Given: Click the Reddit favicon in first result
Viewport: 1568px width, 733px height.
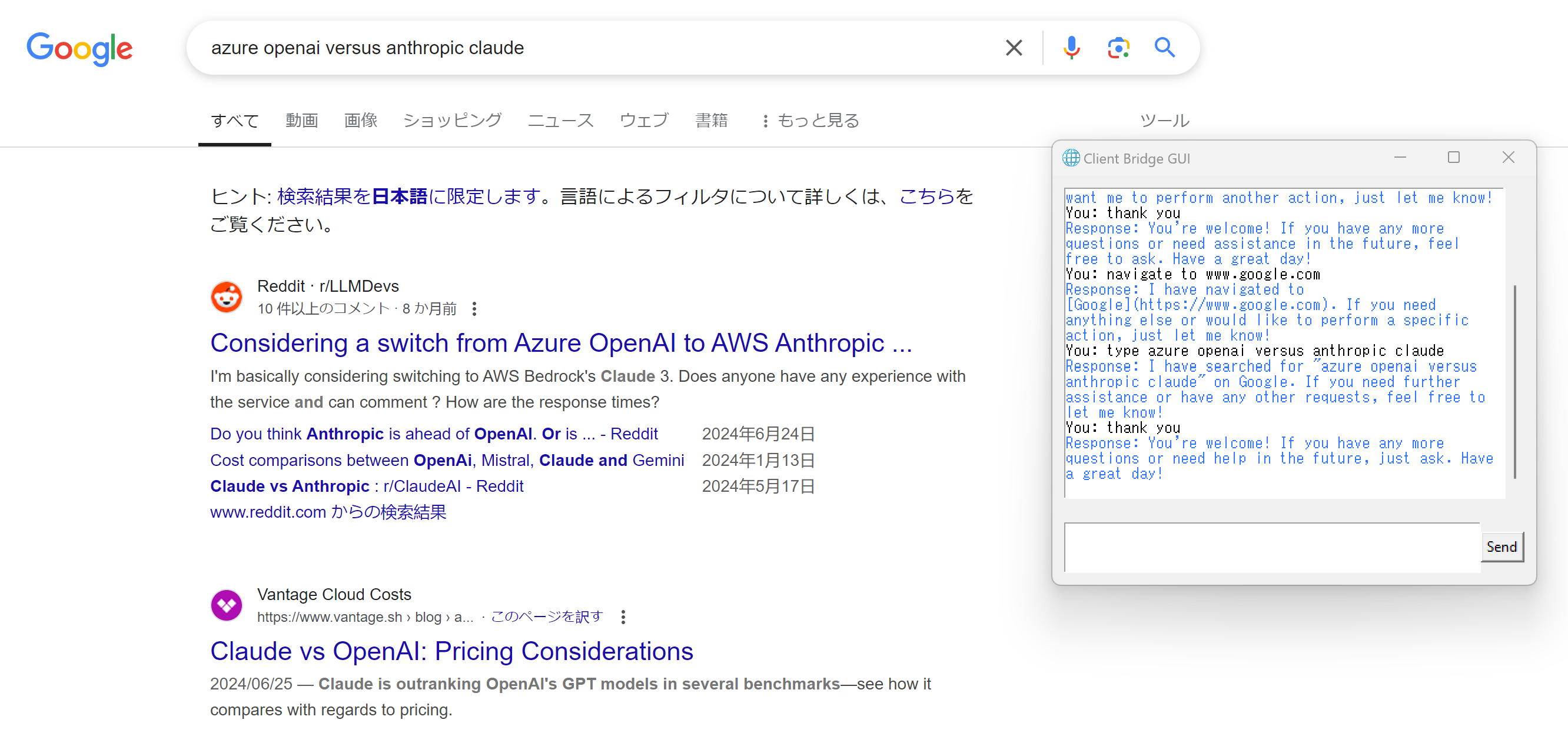Looking at the screenshot, I should (227, 297).
